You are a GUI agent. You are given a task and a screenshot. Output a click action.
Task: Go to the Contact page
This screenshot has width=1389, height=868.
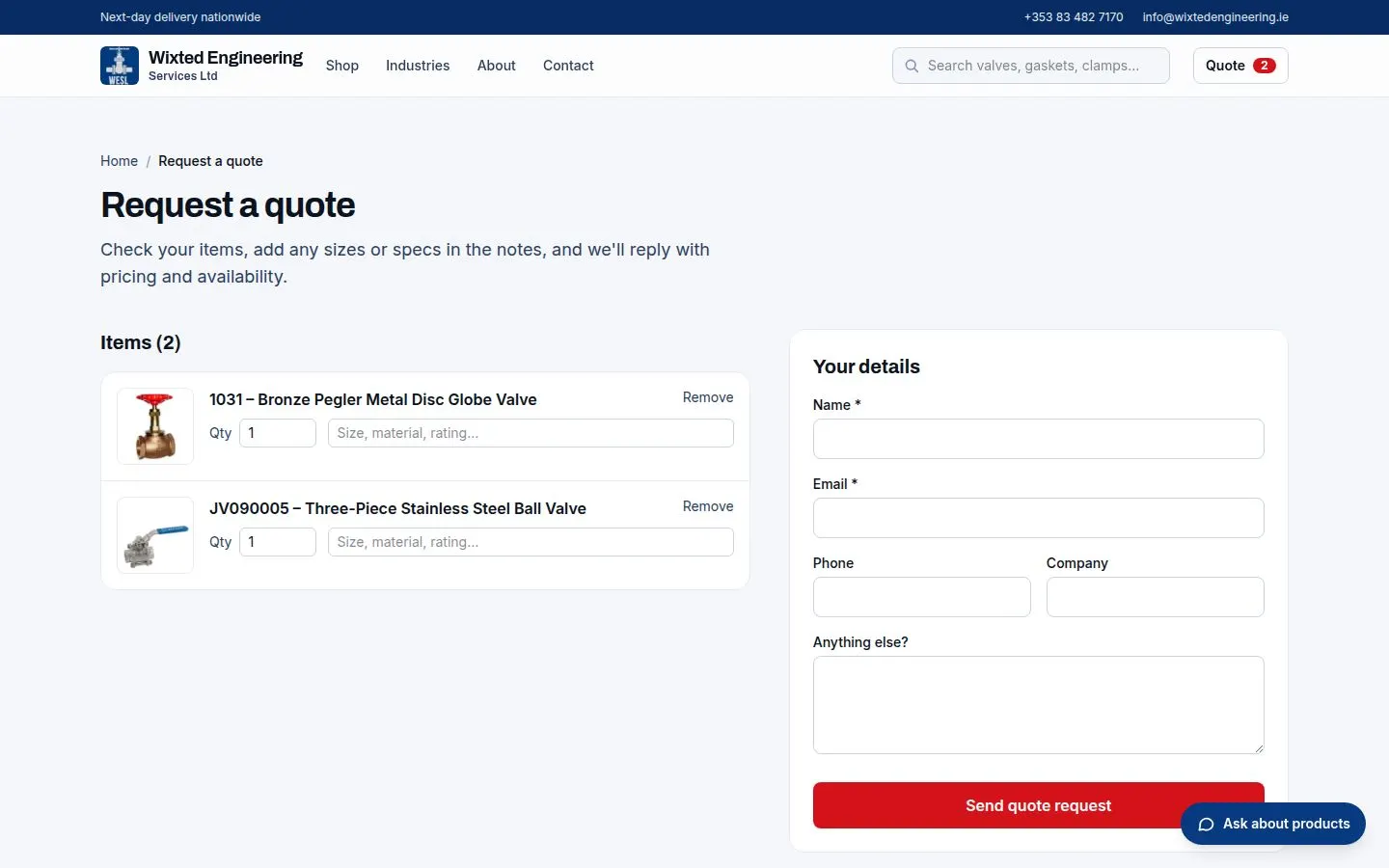568,66
